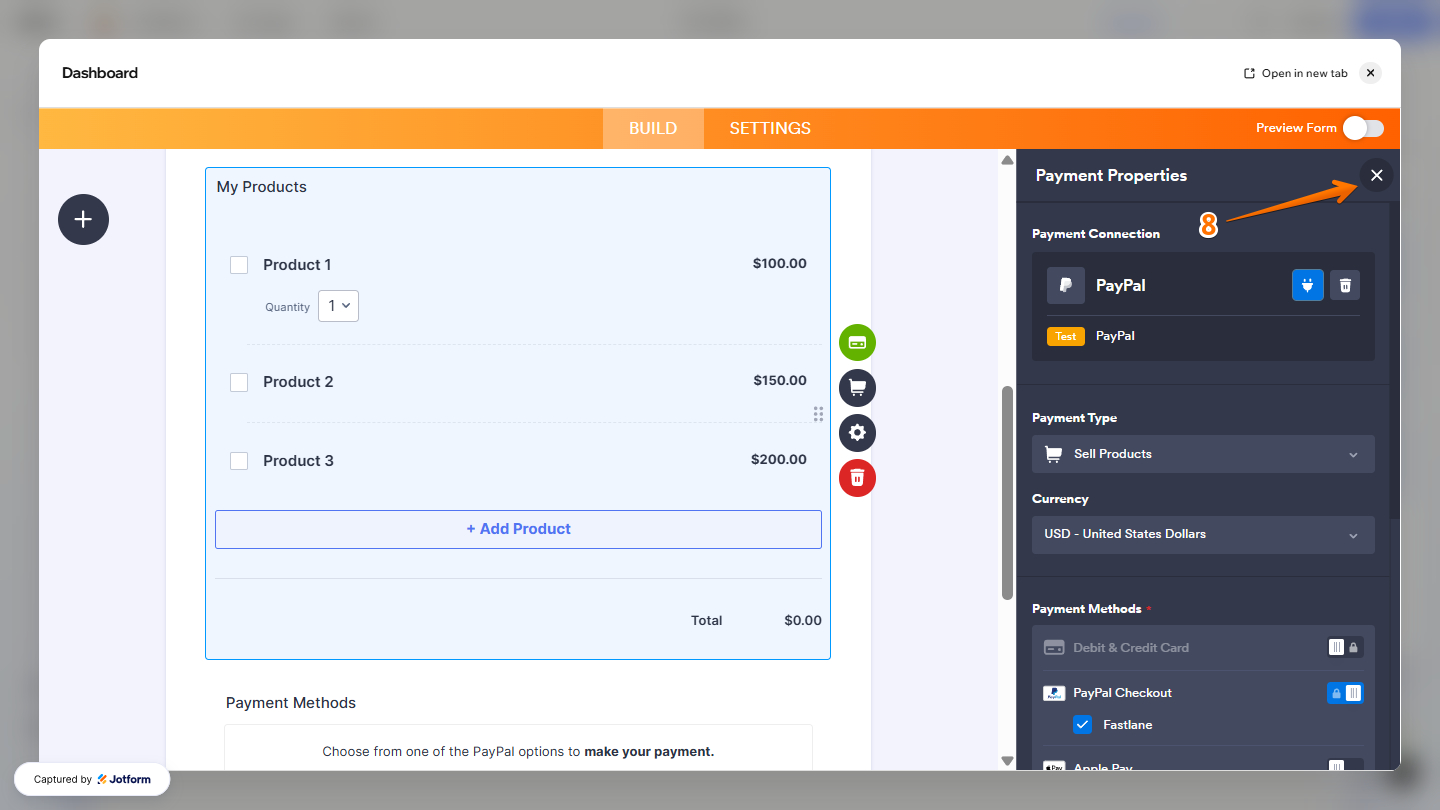Screen dimensions: 1440x810
Task: Open payment settings green card icon
Action: [857, 342]
